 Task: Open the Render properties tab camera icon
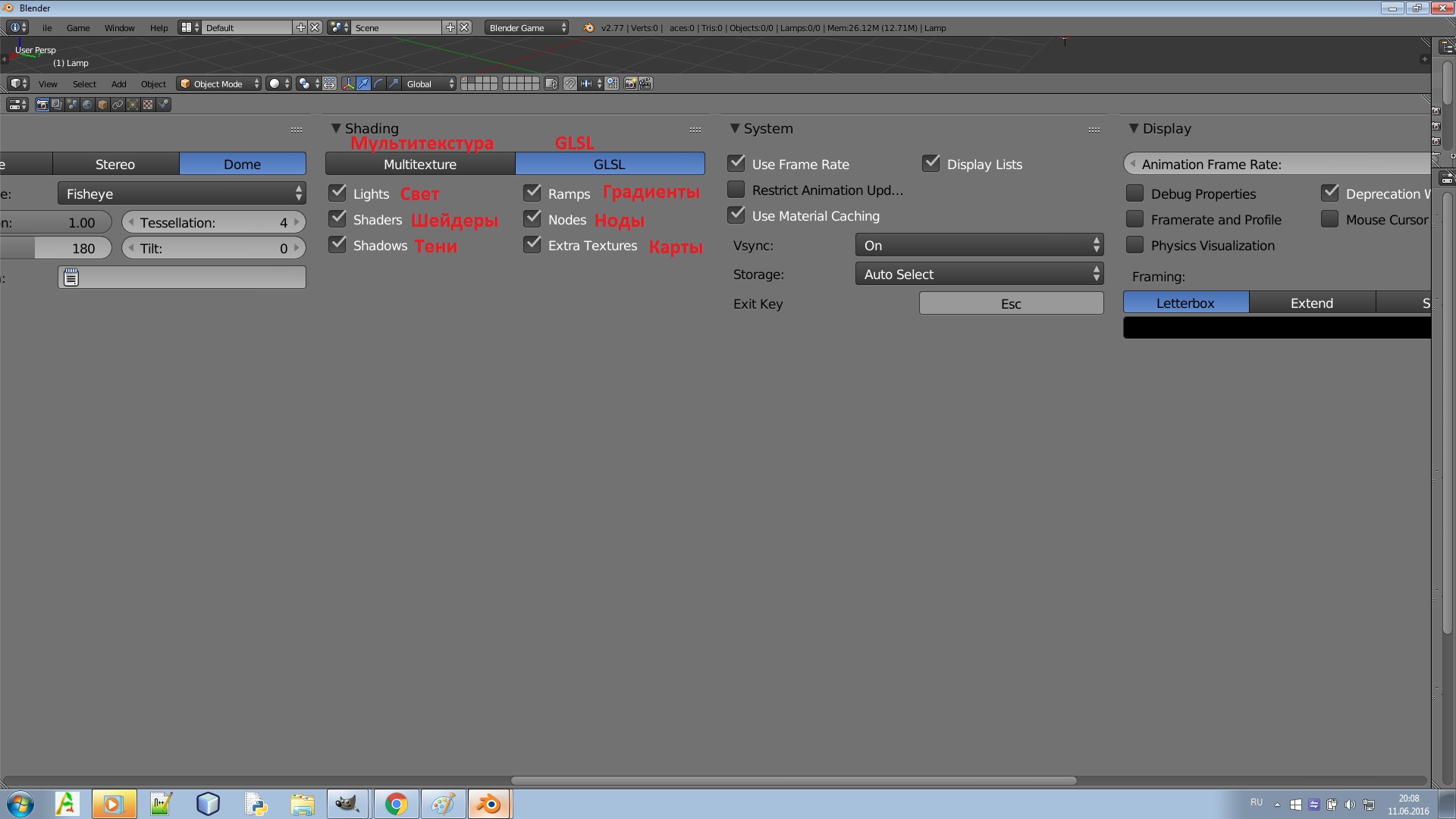tap(42, 105)
